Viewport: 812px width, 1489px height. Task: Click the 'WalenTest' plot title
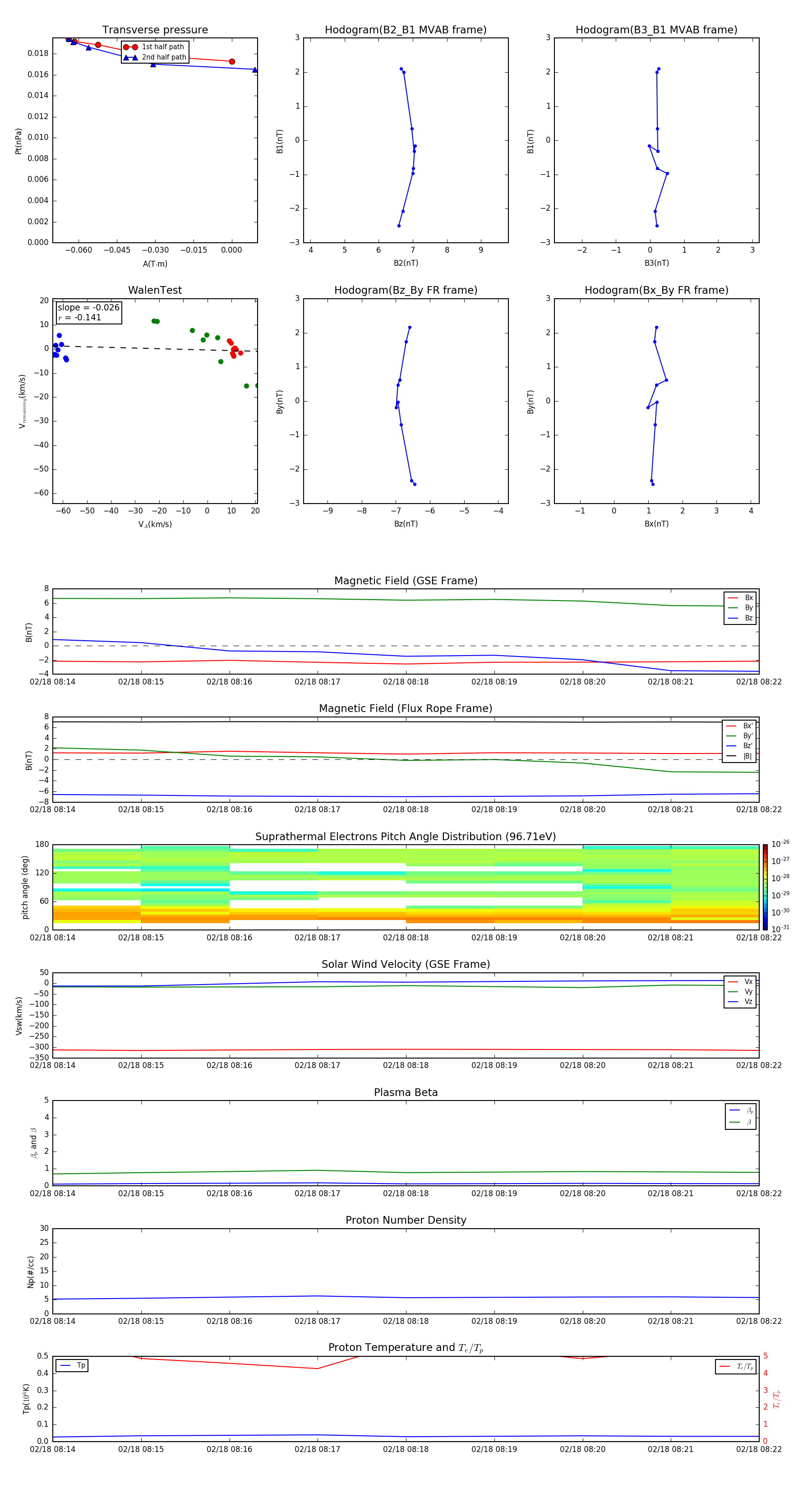coord(155,290)
